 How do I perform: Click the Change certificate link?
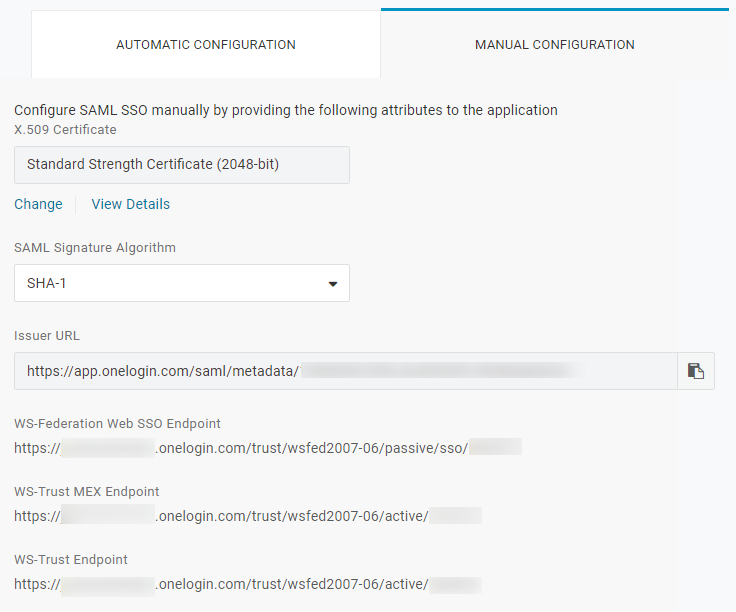coord(38,204)
